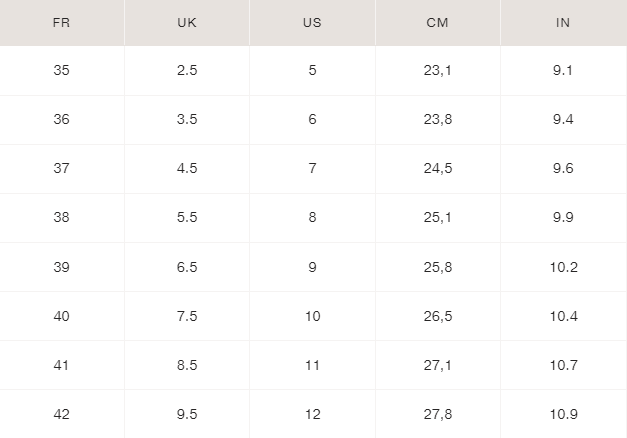Viewport: 627px width, 438px height.
Task: Click the 27,1 CM cell
Action: (x=438, y=365)
